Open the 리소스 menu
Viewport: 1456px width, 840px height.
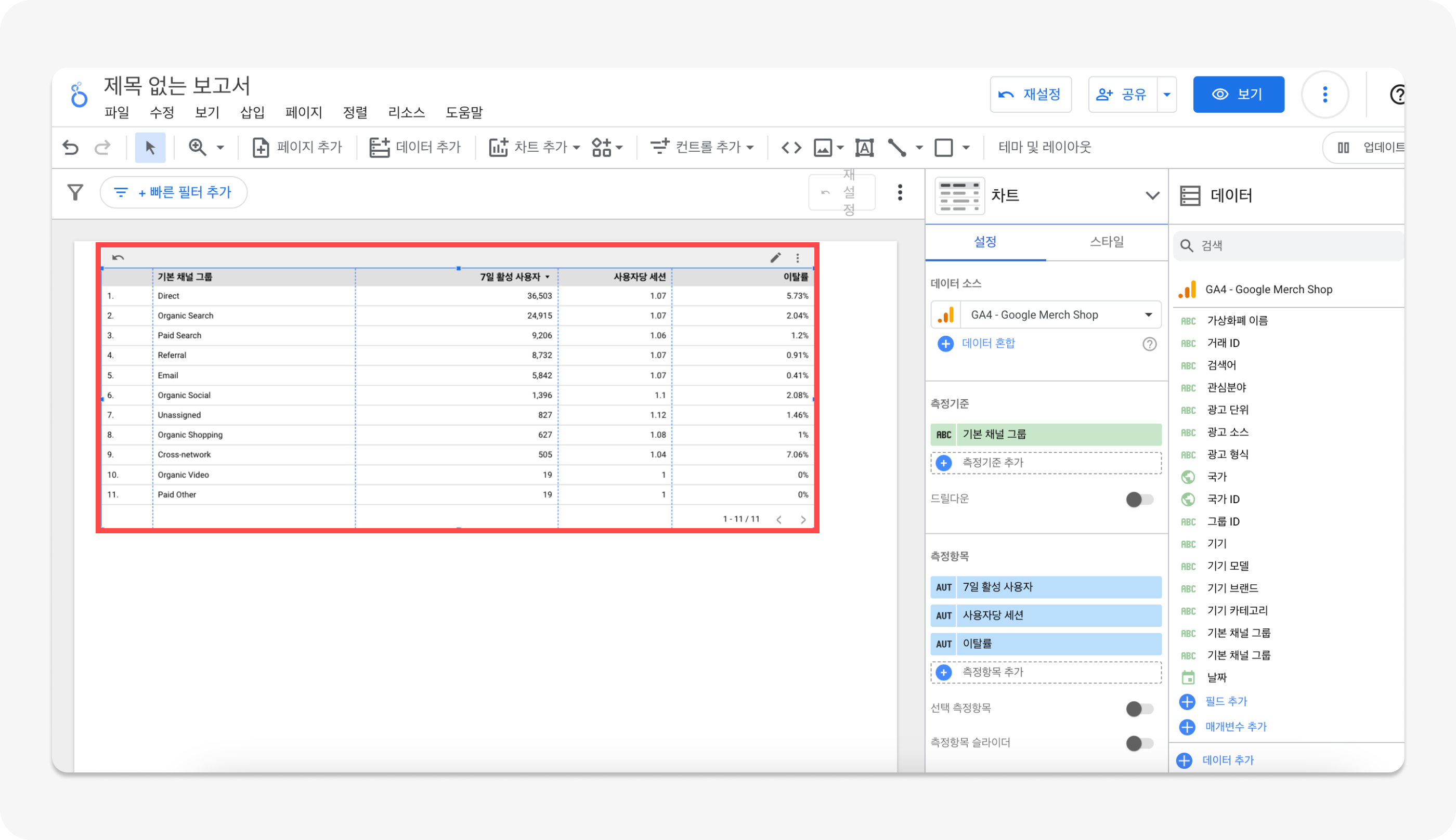(x=406, y=112)
